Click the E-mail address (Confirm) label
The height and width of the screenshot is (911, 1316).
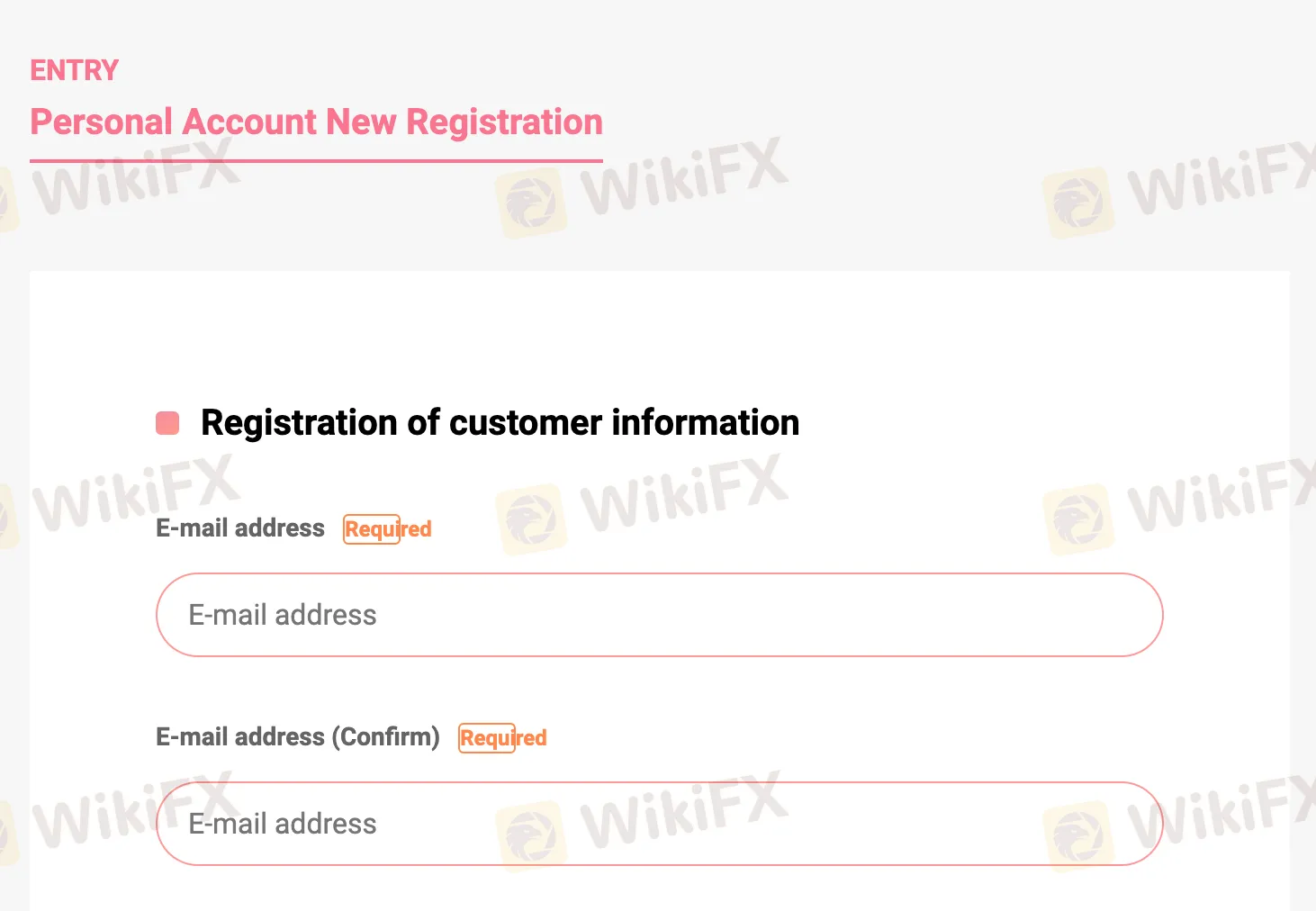point(298,737)
